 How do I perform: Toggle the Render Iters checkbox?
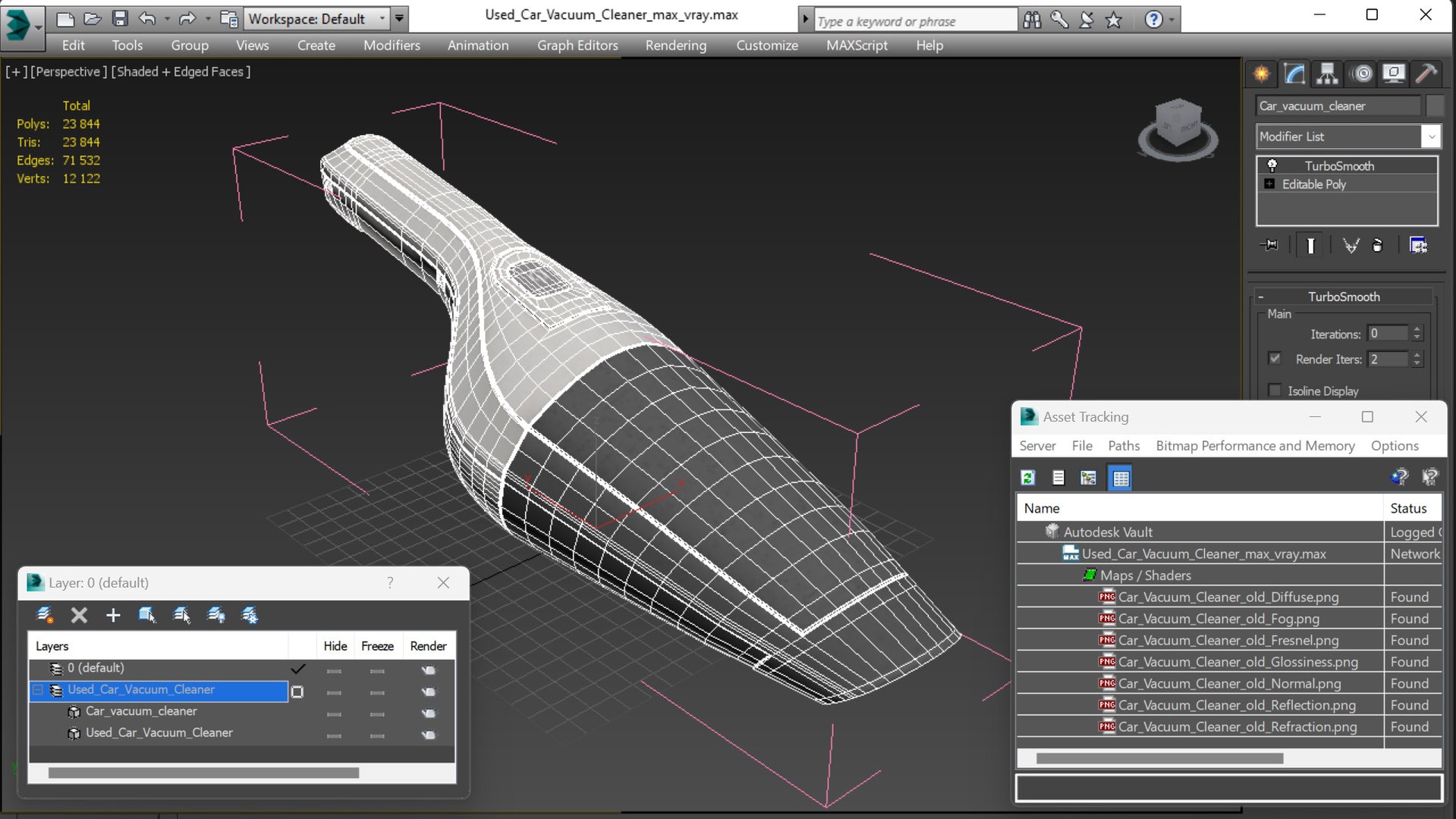pos(1275,359)
